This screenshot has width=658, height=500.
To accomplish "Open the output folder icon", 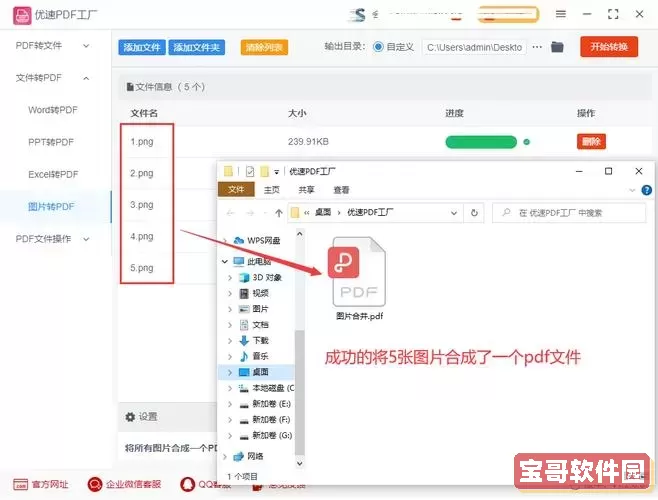I will 558,47.
